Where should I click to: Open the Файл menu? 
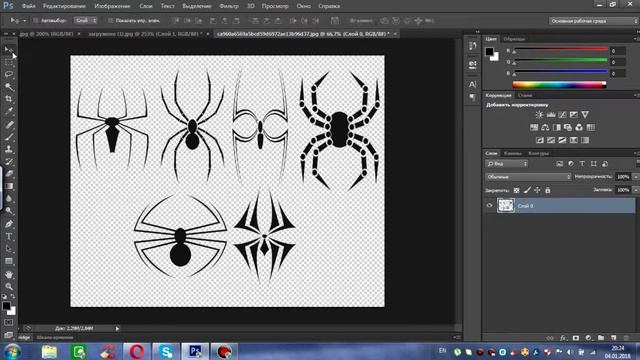point(29,6)
